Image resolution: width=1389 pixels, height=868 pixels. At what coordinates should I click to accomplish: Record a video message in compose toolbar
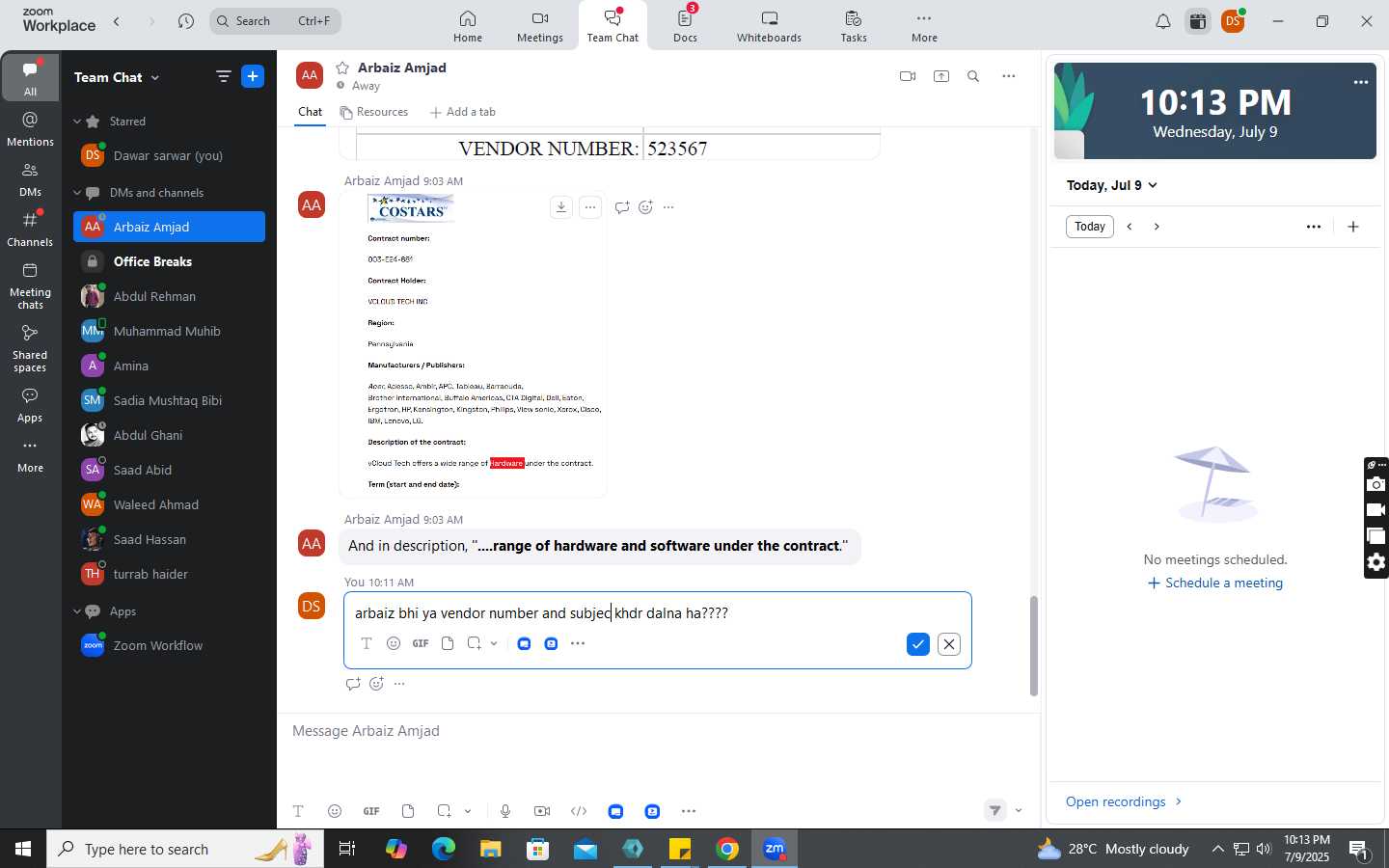point(542,811)
